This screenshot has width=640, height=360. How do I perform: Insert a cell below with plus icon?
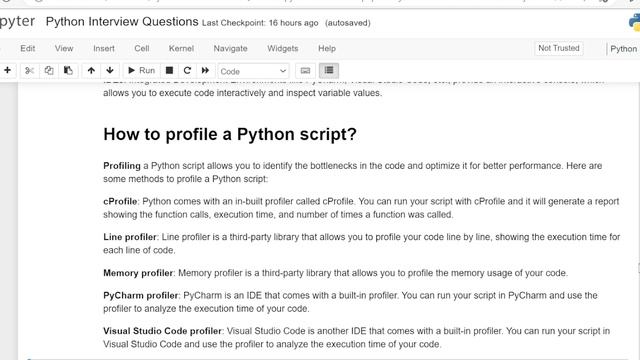point(7,71)
